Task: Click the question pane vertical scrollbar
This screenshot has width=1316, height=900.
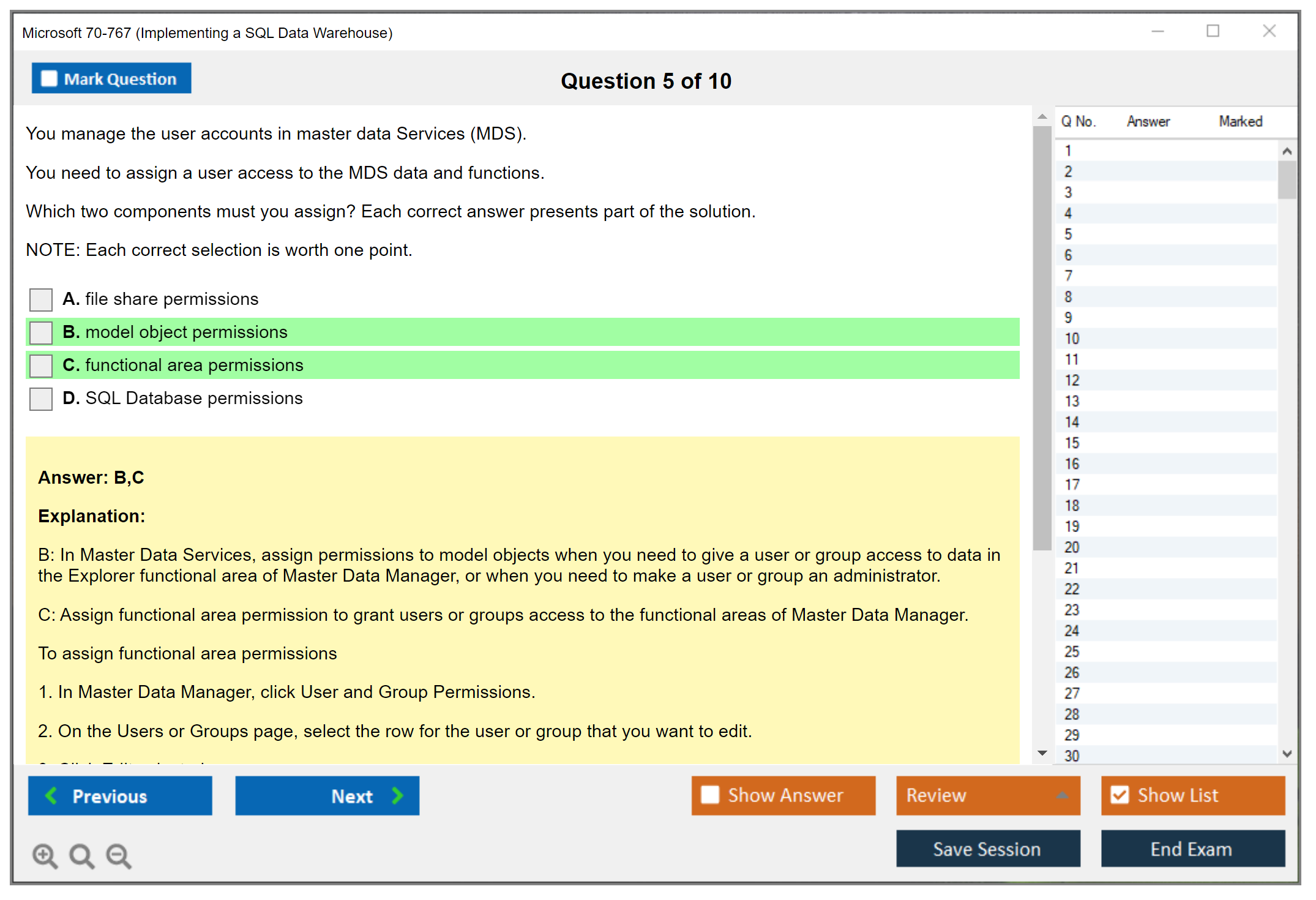Action: (x=1042, y=337)
